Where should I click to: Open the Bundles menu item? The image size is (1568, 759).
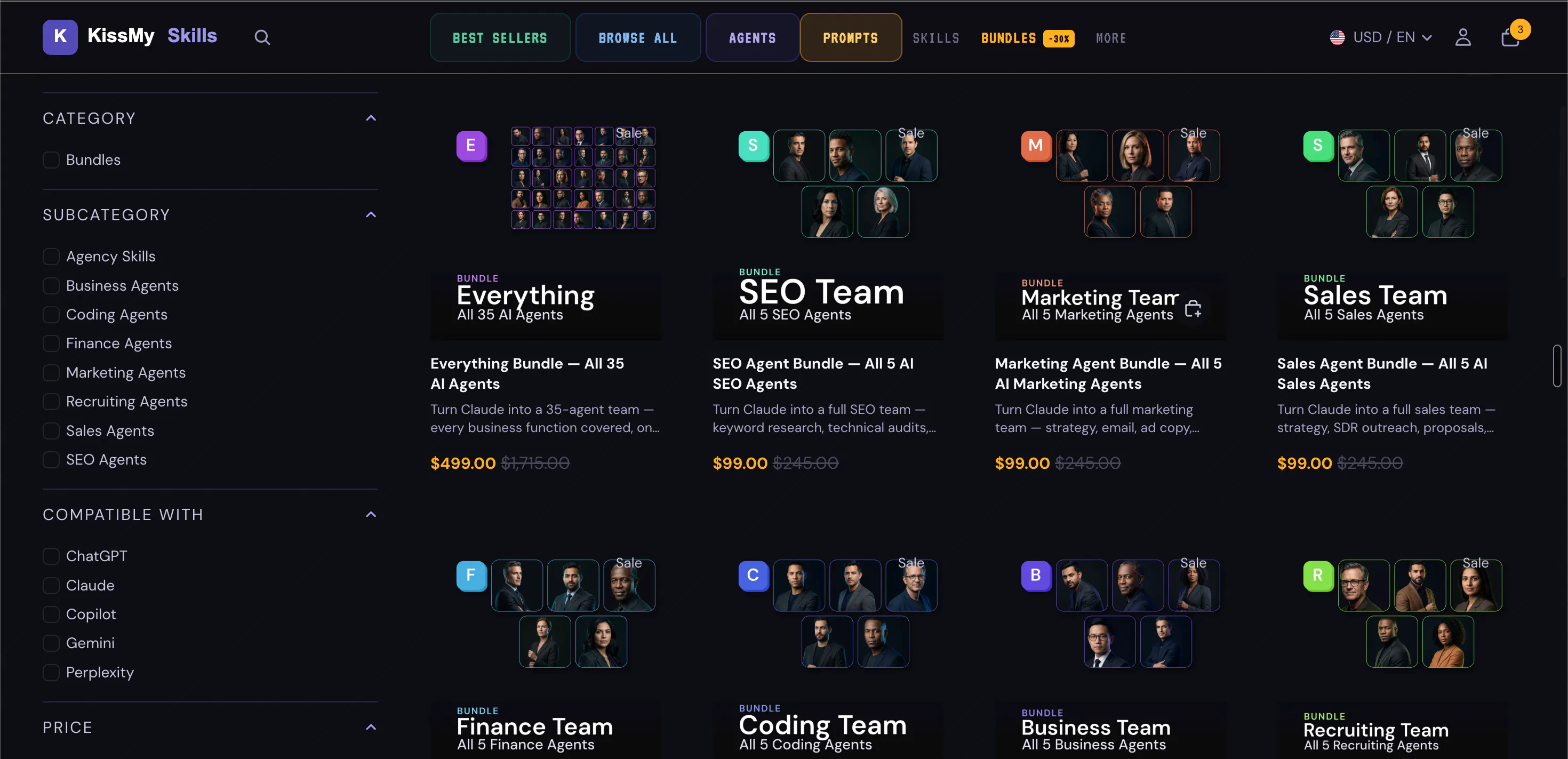point(1008,38)
